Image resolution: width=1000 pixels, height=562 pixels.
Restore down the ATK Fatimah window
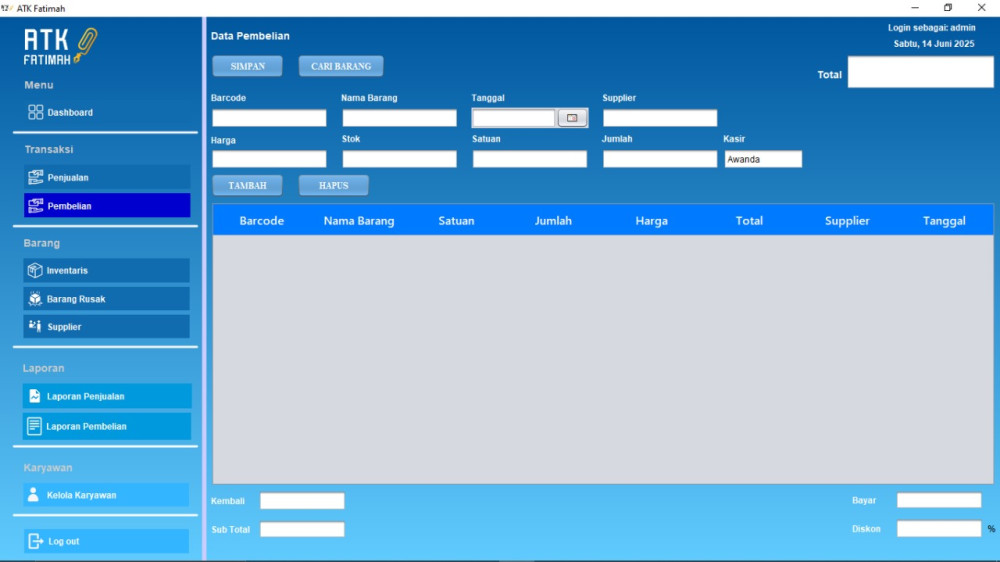point(948,8)
